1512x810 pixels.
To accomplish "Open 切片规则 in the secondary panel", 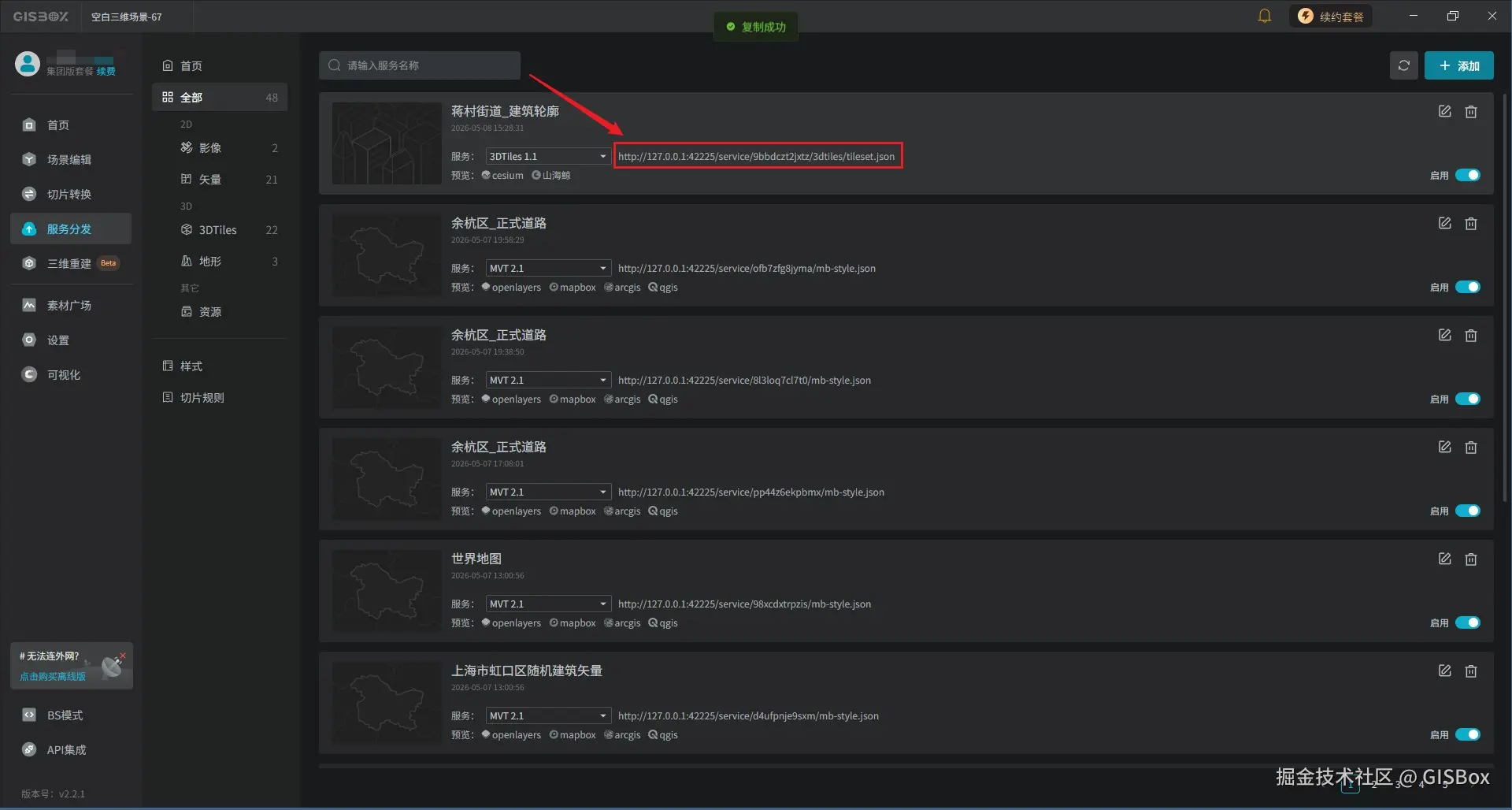I will (220, 397).
